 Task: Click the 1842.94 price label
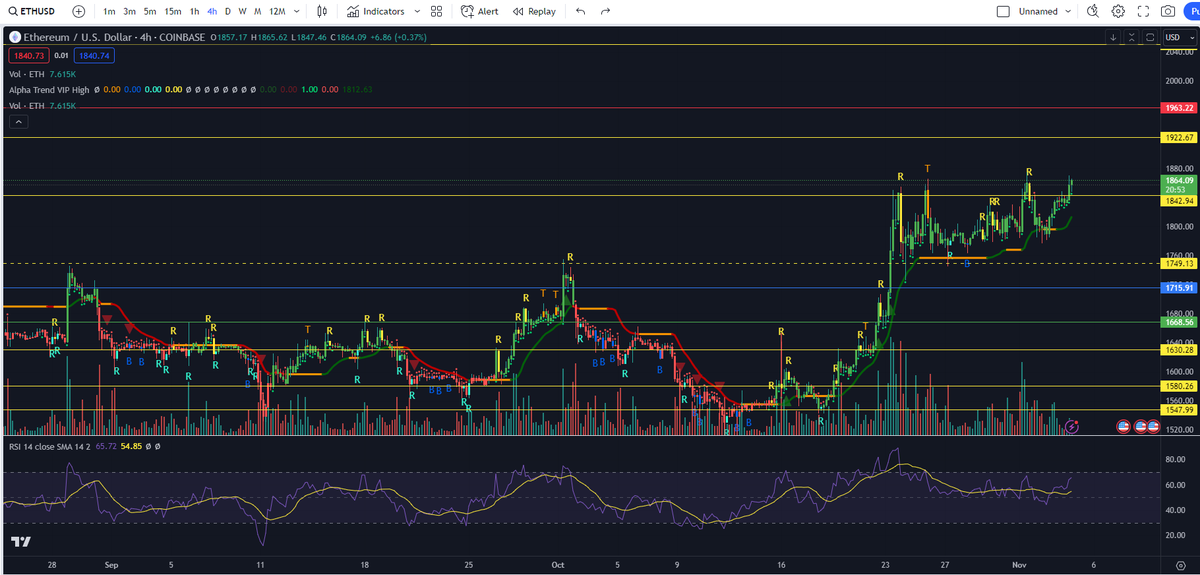point(1180,201)
